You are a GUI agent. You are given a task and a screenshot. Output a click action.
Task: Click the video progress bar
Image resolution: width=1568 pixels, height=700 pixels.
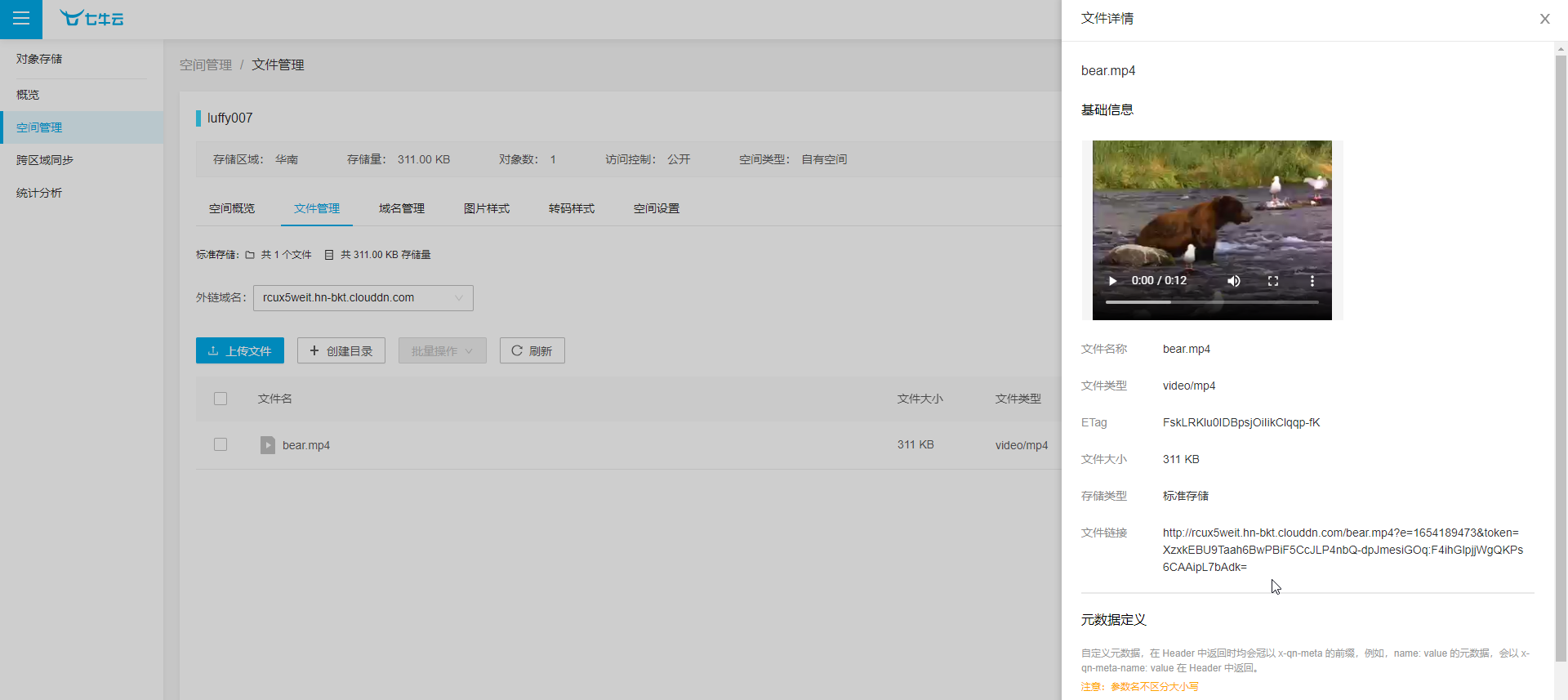[1212, 302]
